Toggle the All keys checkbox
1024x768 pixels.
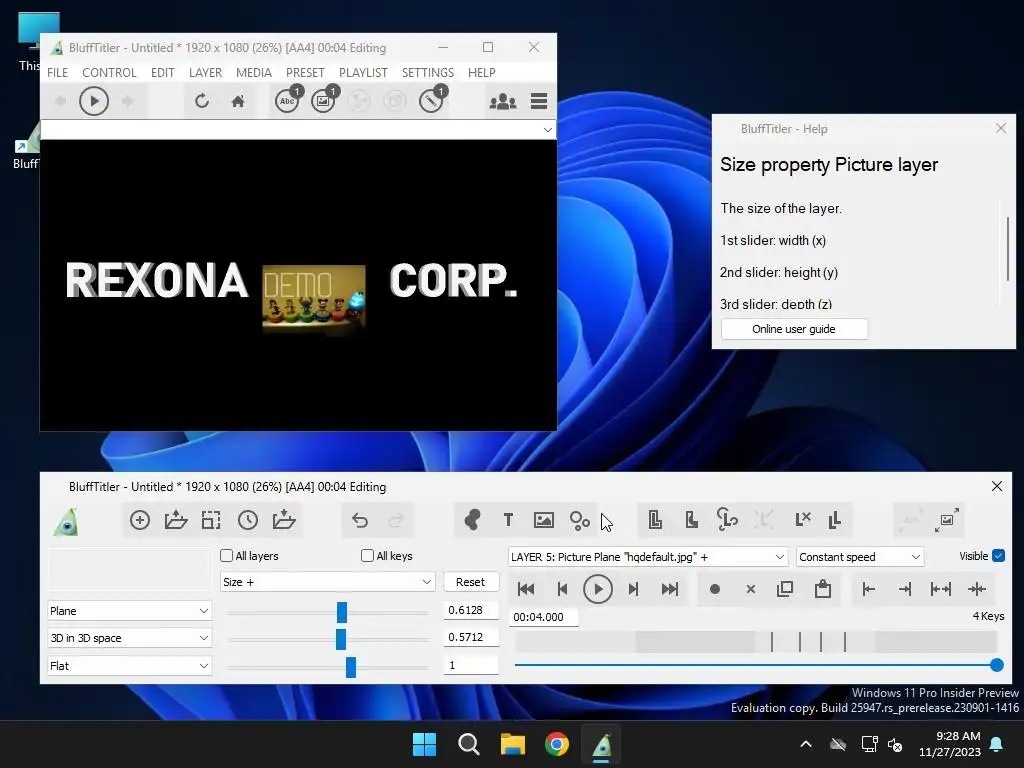[x=367, y=556]
